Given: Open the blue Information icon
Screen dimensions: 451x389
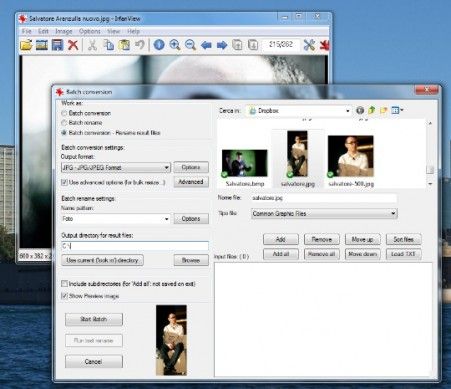Looking at the screenshot, I should [159, 45].
